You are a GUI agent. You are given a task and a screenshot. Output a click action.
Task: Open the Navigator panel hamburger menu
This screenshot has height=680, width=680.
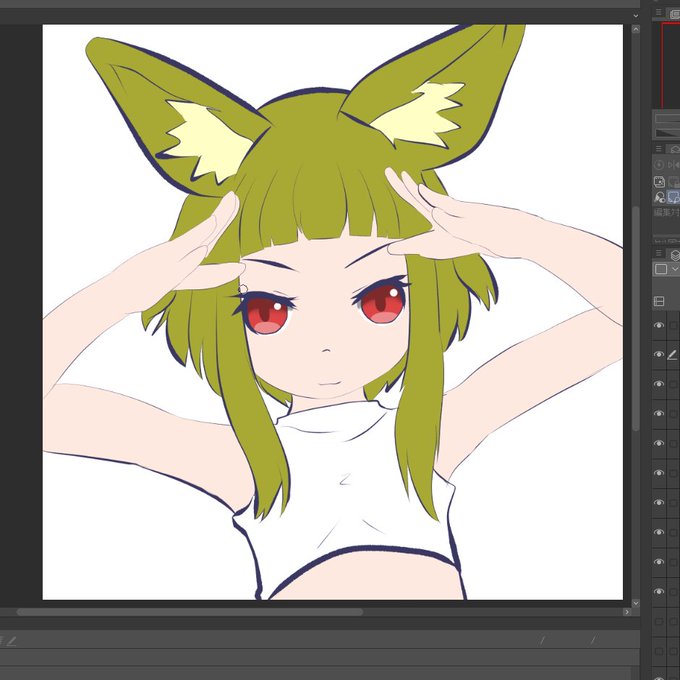[659, 13]
